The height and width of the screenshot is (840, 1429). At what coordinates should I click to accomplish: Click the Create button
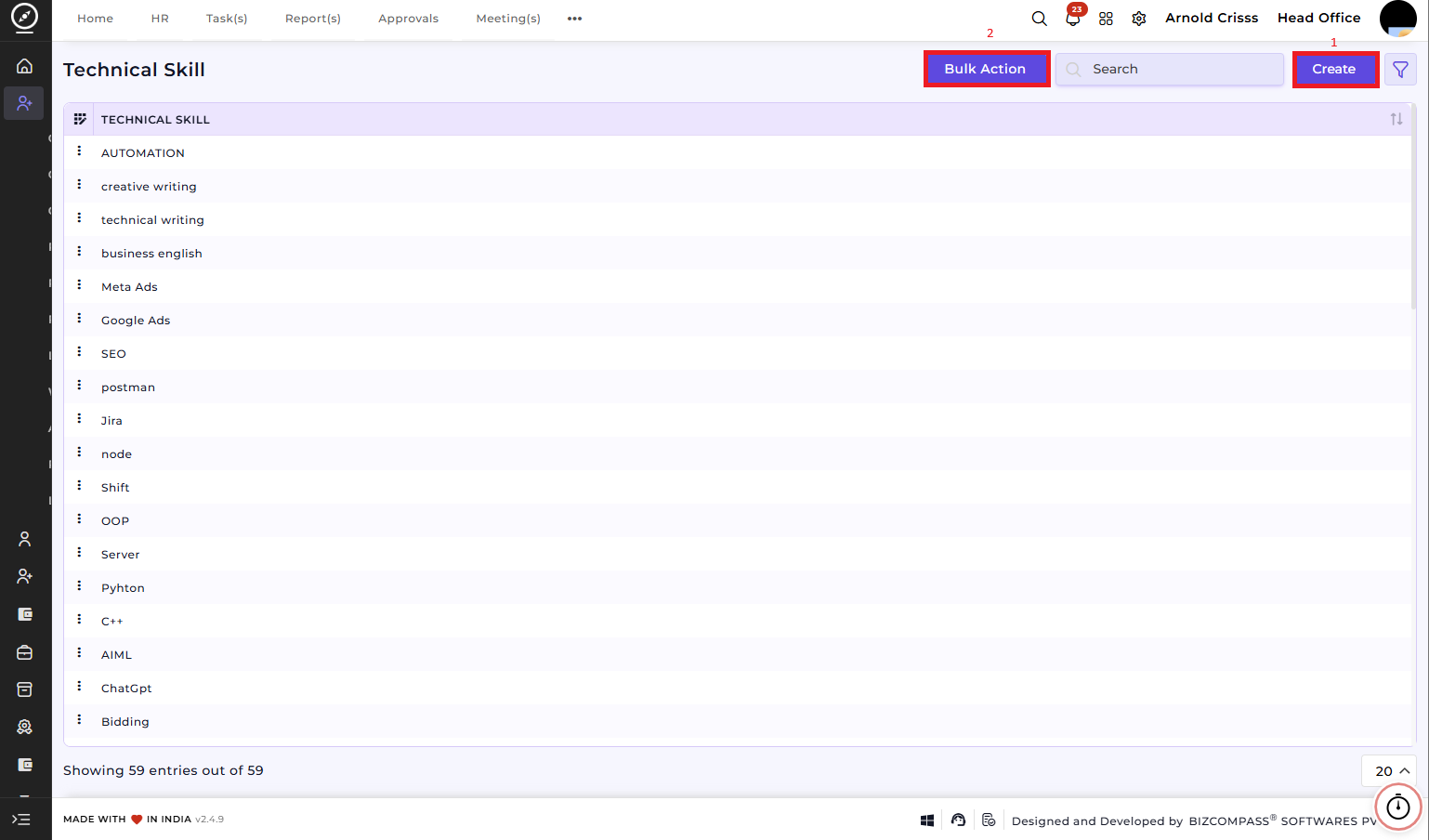coord(1333,69)
